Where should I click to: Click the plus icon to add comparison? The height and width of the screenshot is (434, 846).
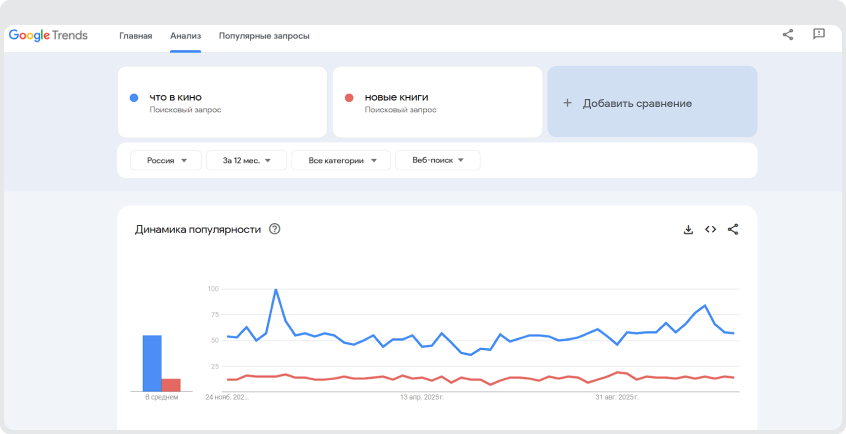tap(567, 103)
